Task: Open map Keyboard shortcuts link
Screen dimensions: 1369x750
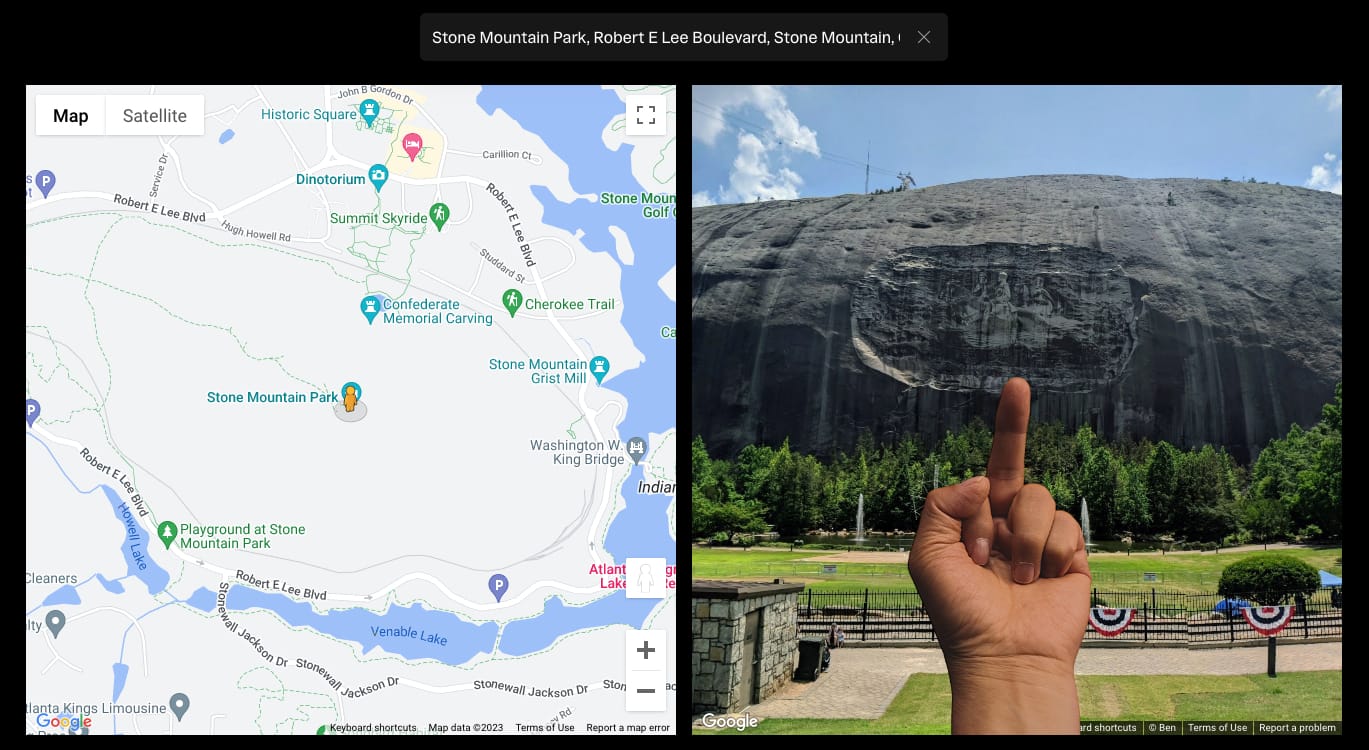Action: (x=373, y=728)
